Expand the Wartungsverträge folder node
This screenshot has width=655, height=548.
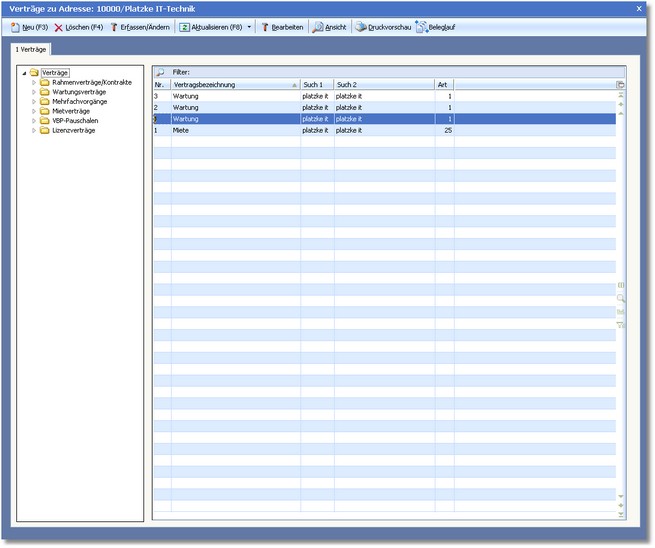point(34,92)
